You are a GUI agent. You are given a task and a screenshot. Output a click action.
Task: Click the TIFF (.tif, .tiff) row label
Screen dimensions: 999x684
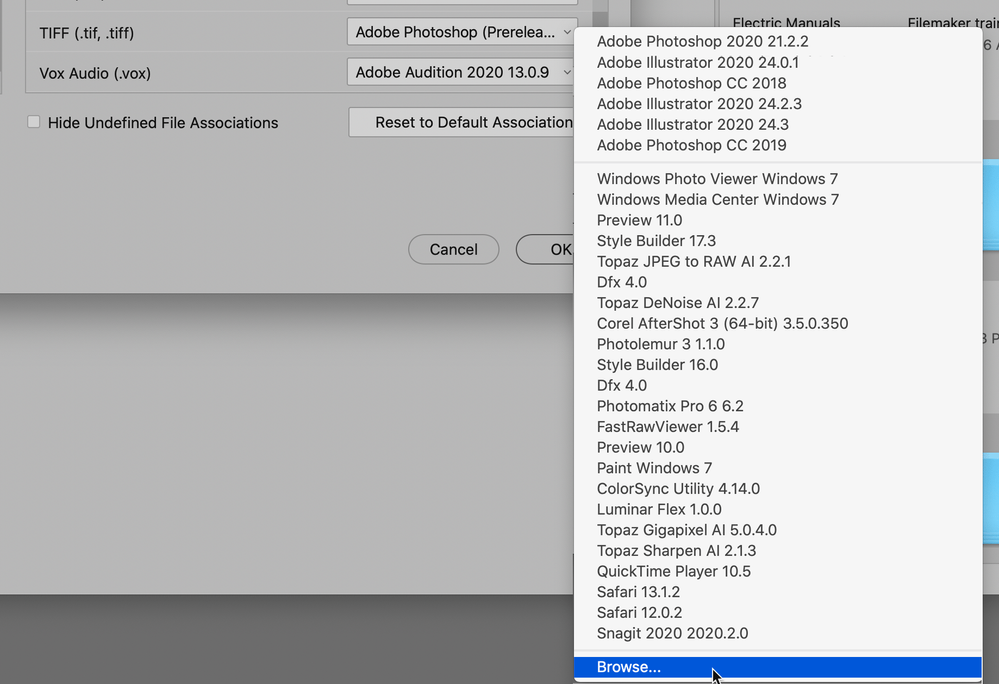click(x=87, y=33)
